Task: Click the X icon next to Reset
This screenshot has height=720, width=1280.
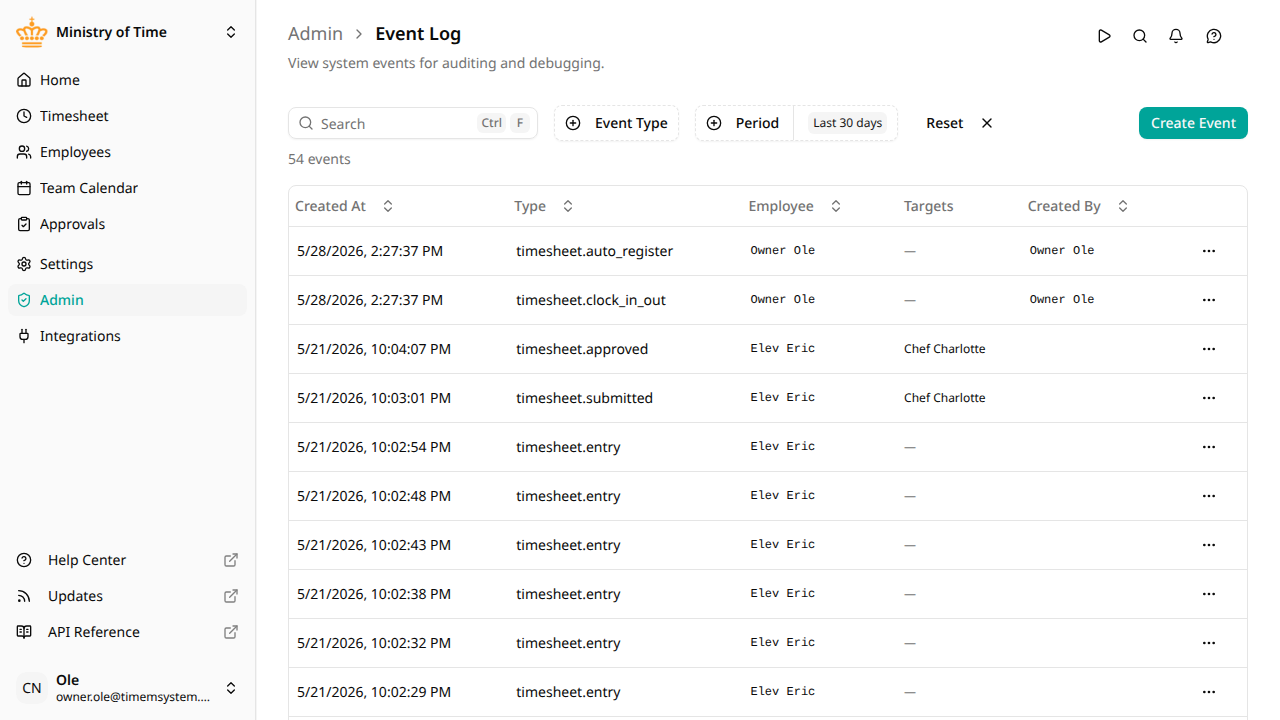Action: coord(987,123)
